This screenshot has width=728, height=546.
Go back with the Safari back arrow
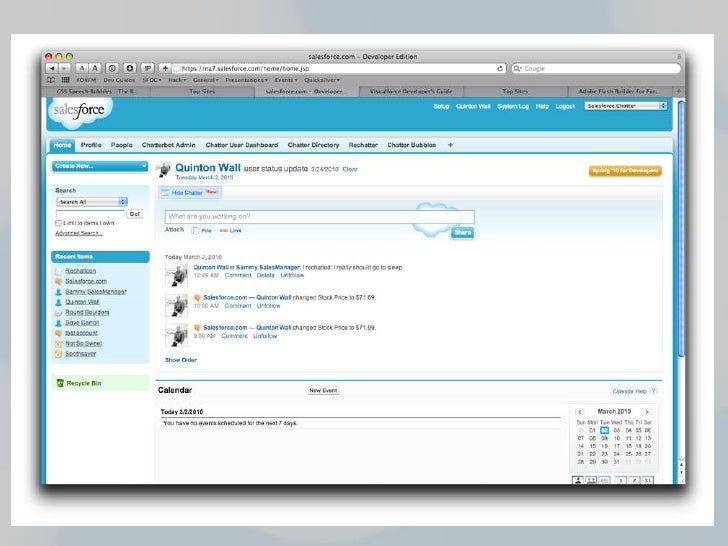pos(52,68)
